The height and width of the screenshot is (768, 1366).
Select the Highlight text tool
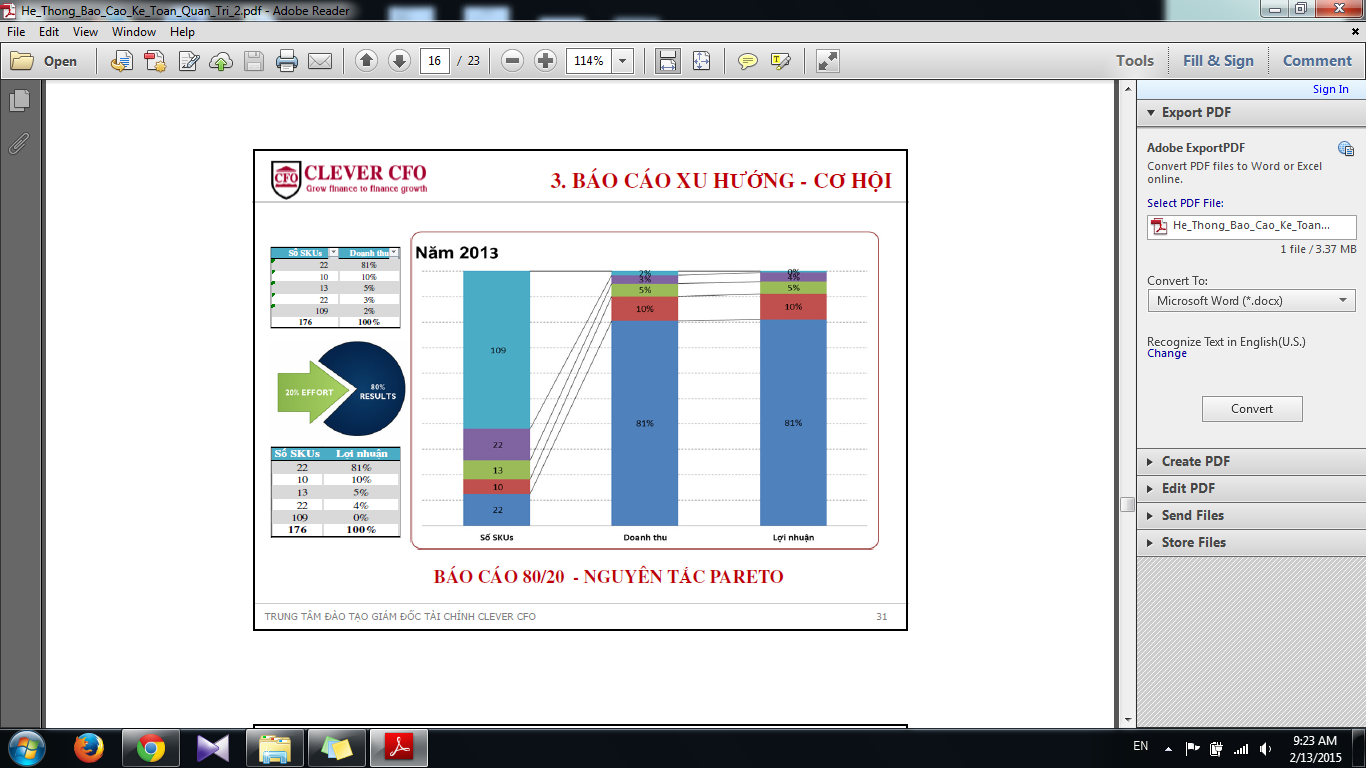[x=781, y=61]
